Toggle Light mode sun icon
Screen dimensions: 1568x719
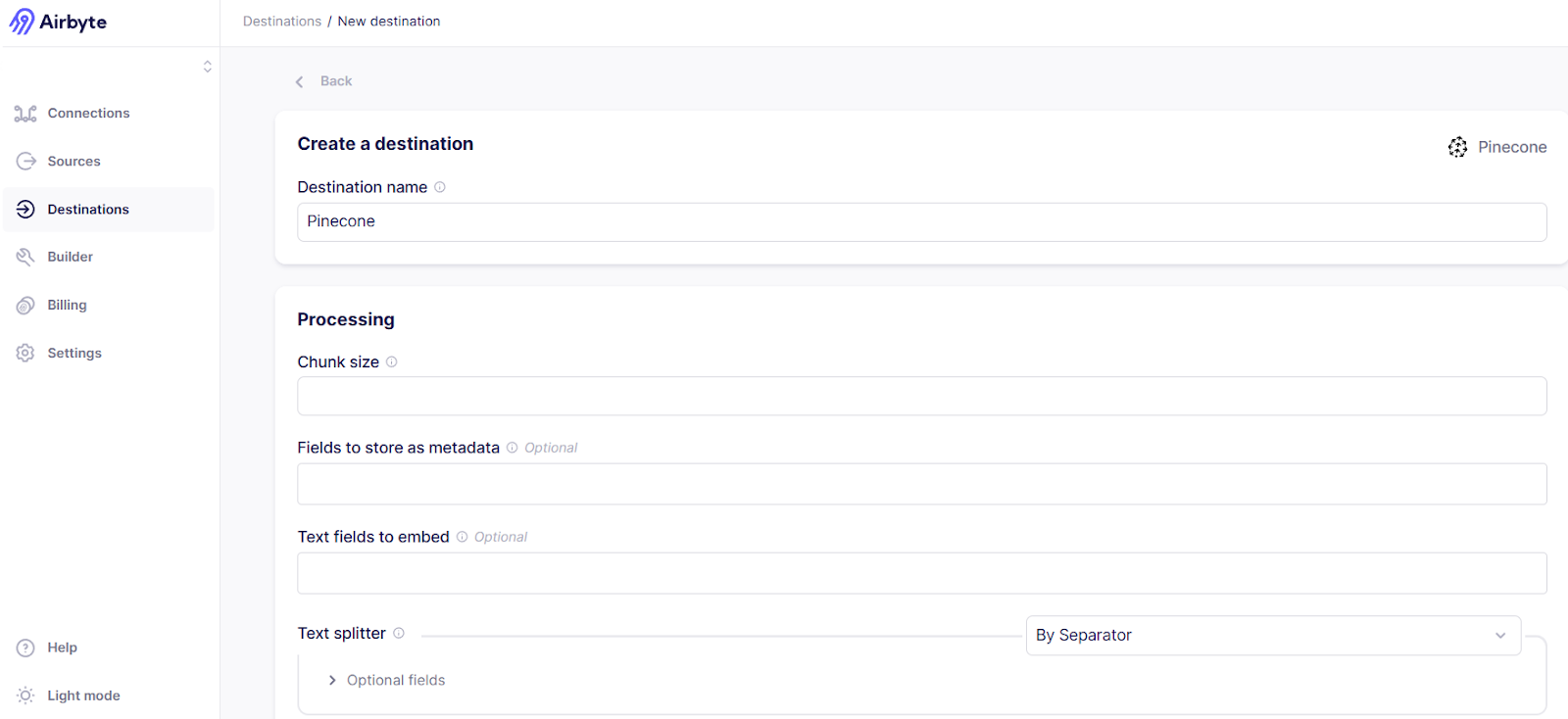[x=25, y=695]
